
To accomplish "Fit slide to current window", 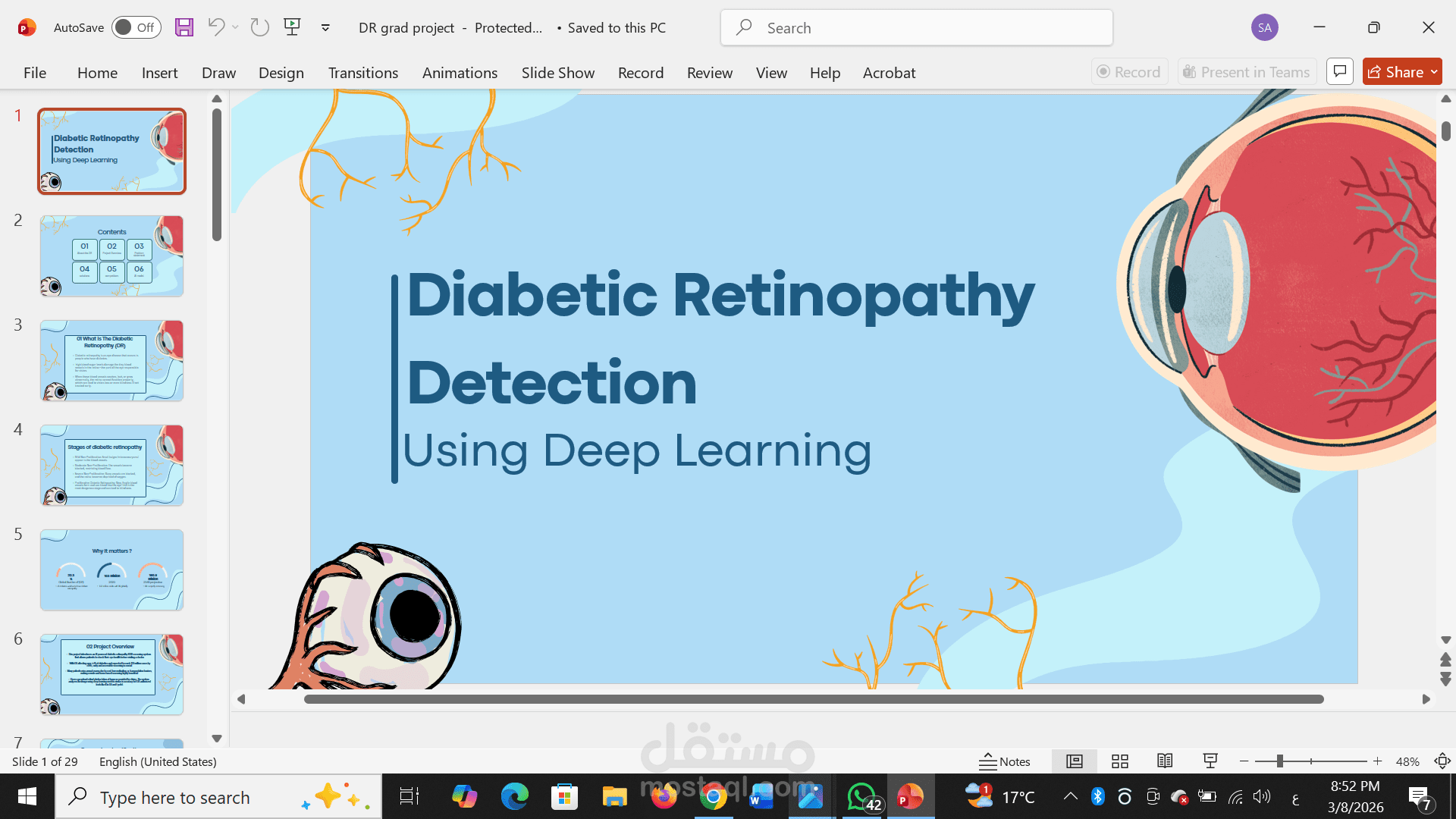I will (x=1442, y=761).
